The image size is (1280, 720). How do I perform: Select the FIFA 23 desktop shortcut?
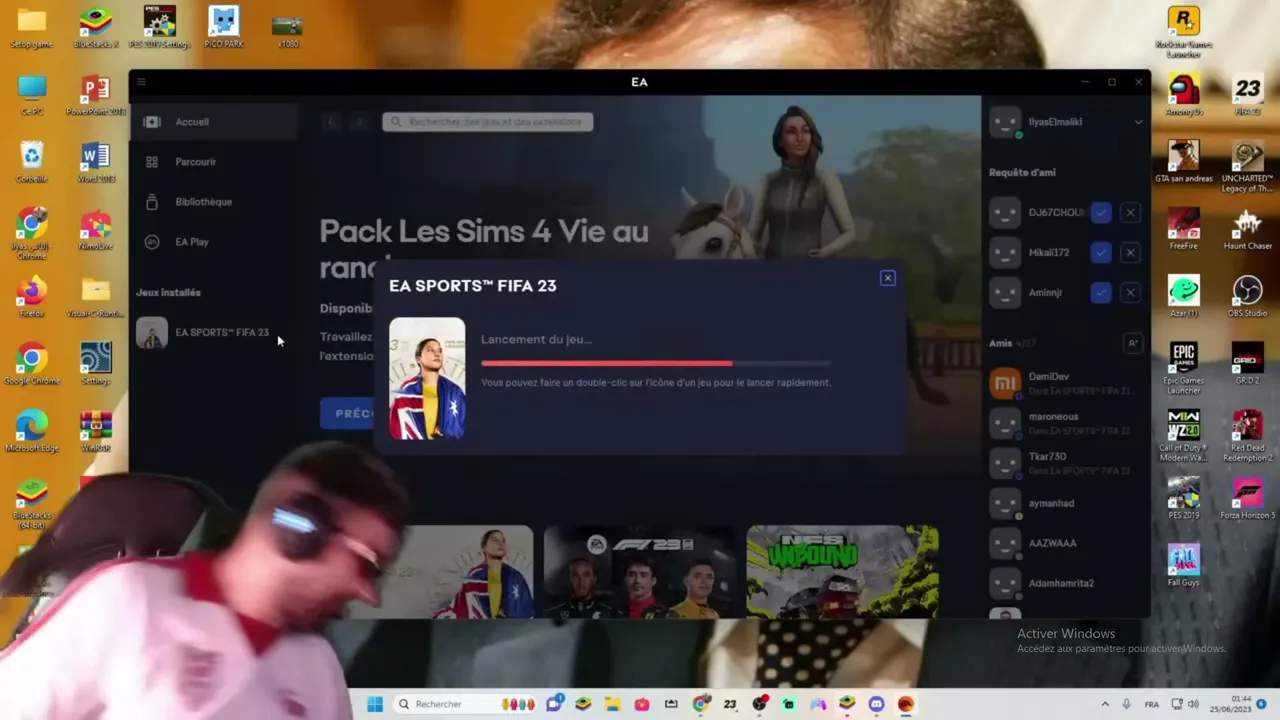1248,95
